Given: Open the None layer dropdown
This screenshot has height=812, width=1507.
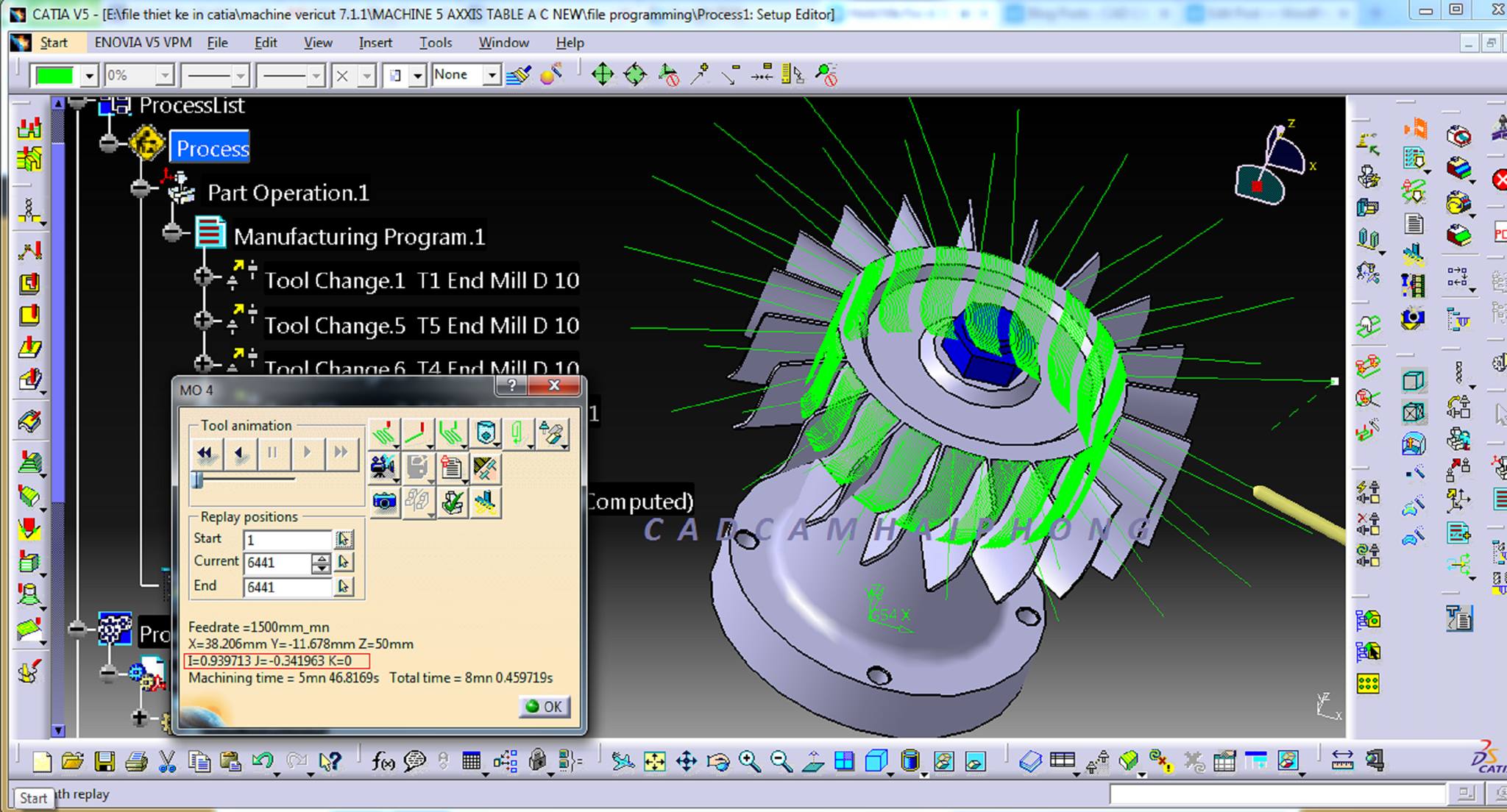Looking at the screenshot, I should click(492, 75).
